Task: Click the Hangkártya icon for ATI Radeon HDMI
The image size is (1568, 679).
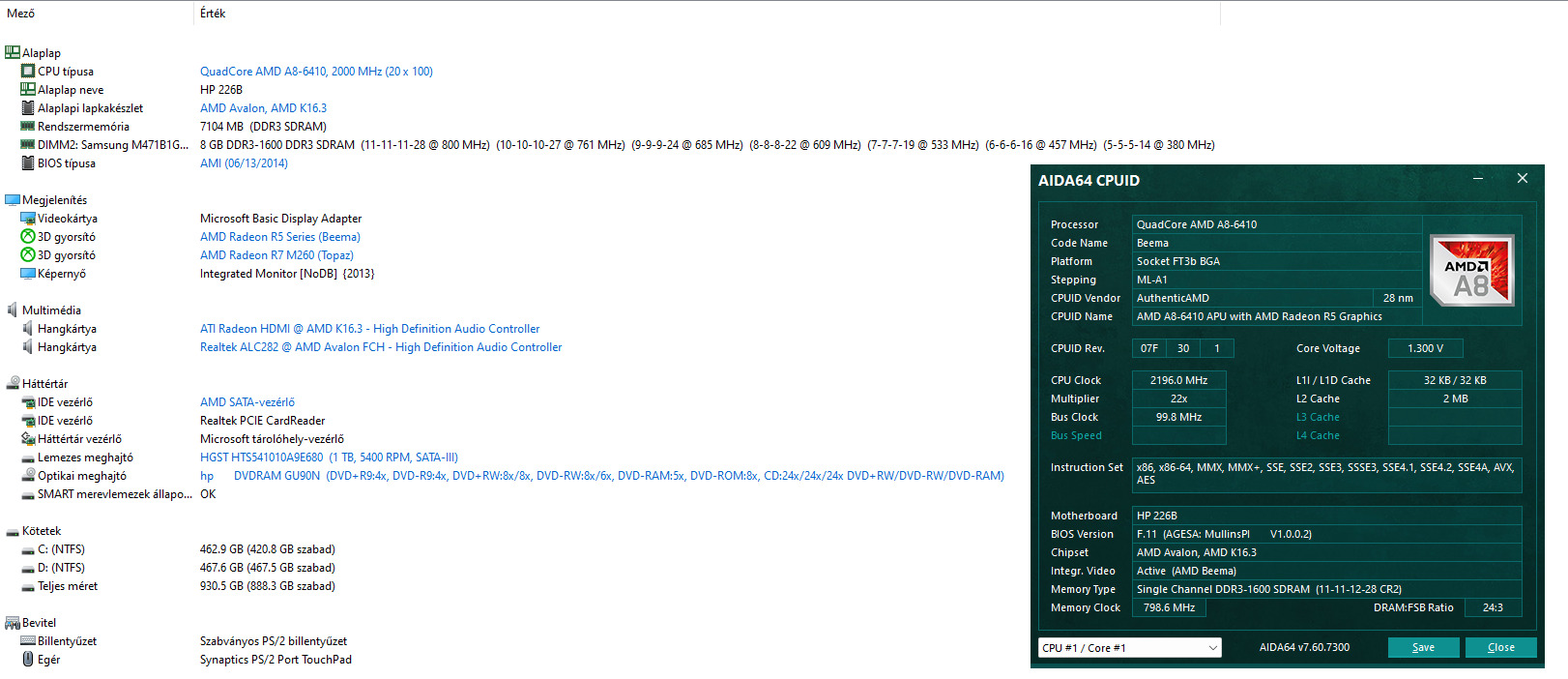Action: pos(28,328)
